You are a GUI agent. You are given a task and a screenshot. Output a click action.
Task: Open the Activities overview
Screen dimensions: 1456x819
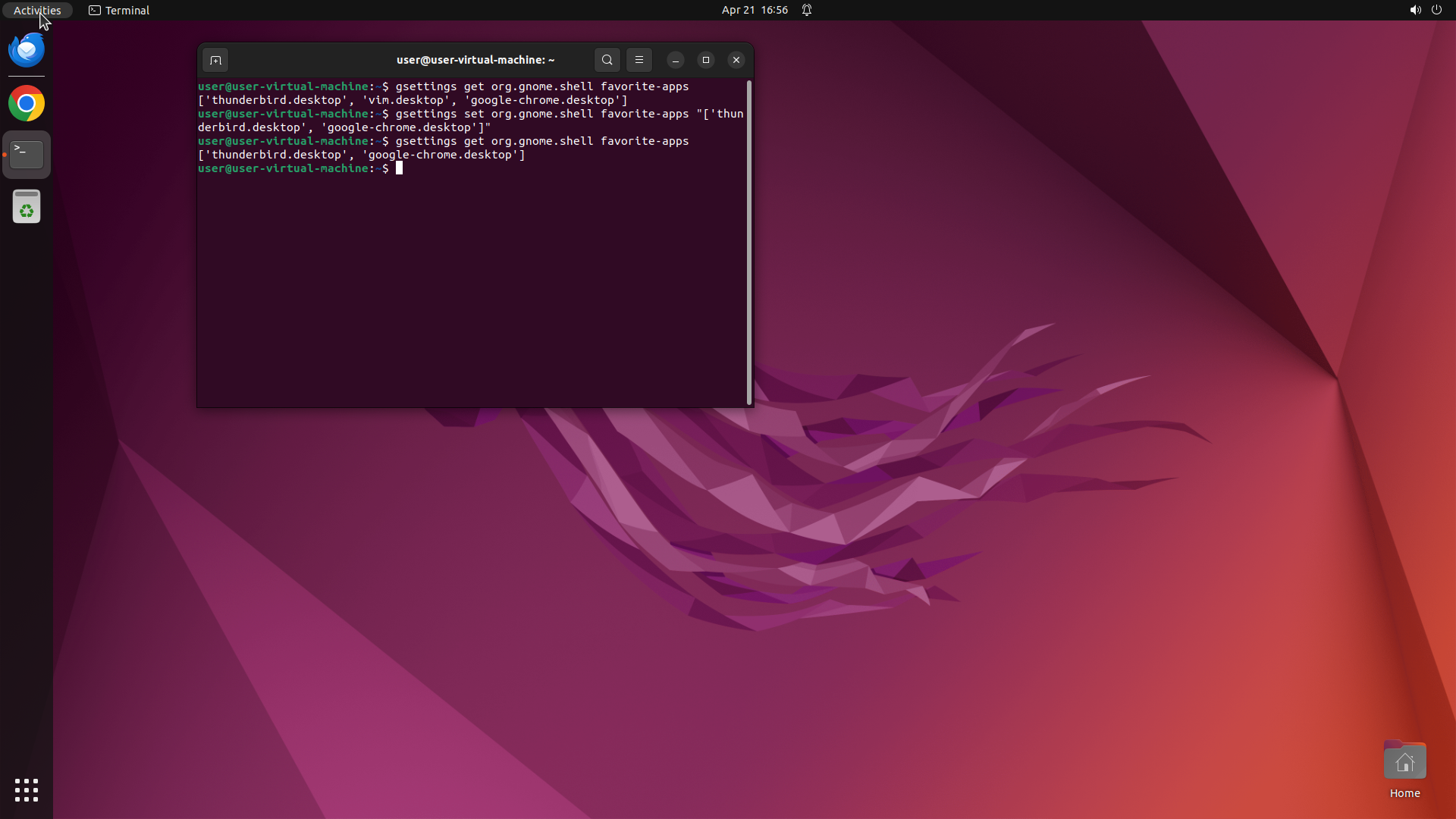[37, 11]
